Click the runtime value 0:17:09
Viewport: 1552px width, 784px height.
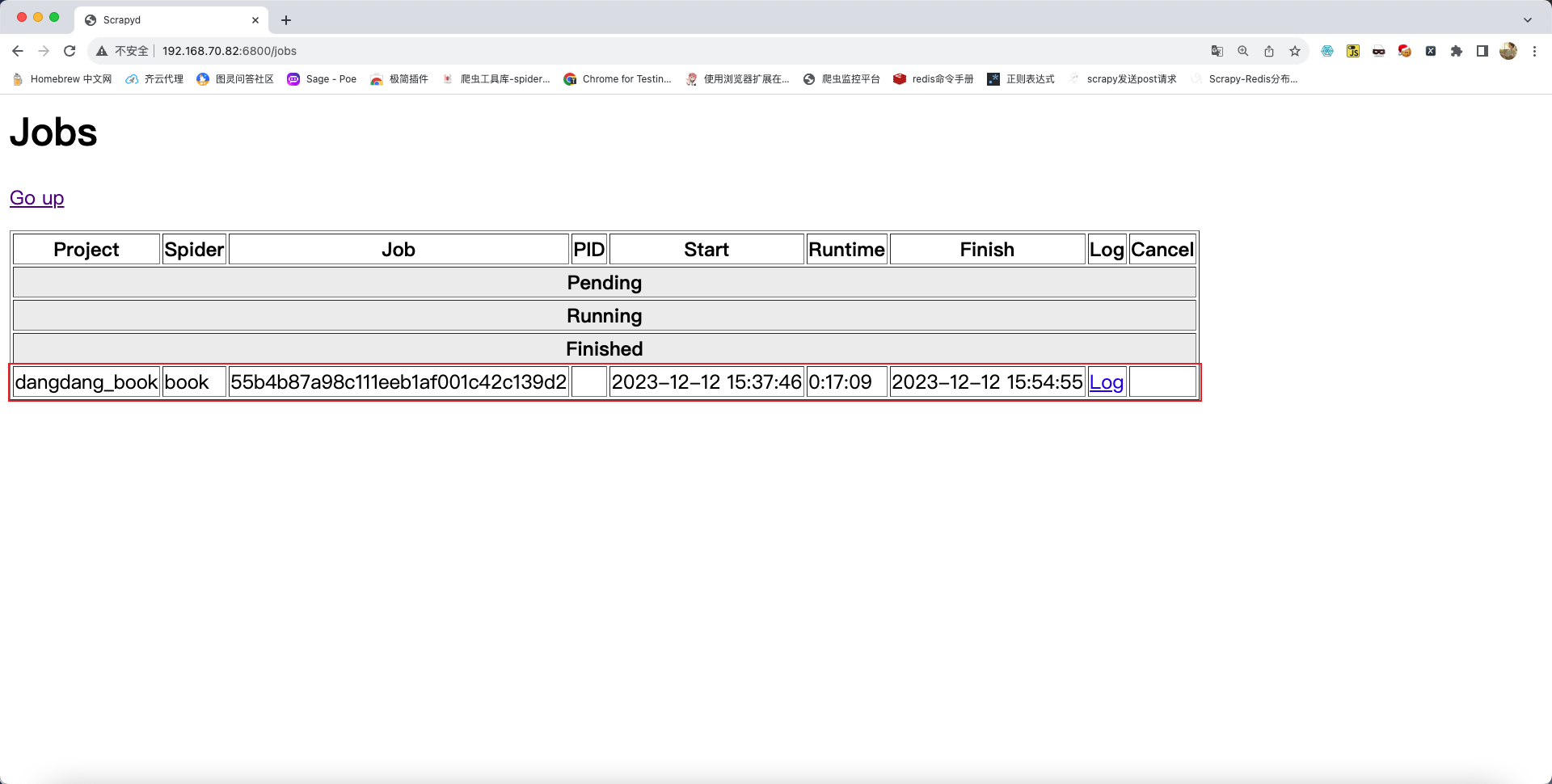[x=847, y=382]
